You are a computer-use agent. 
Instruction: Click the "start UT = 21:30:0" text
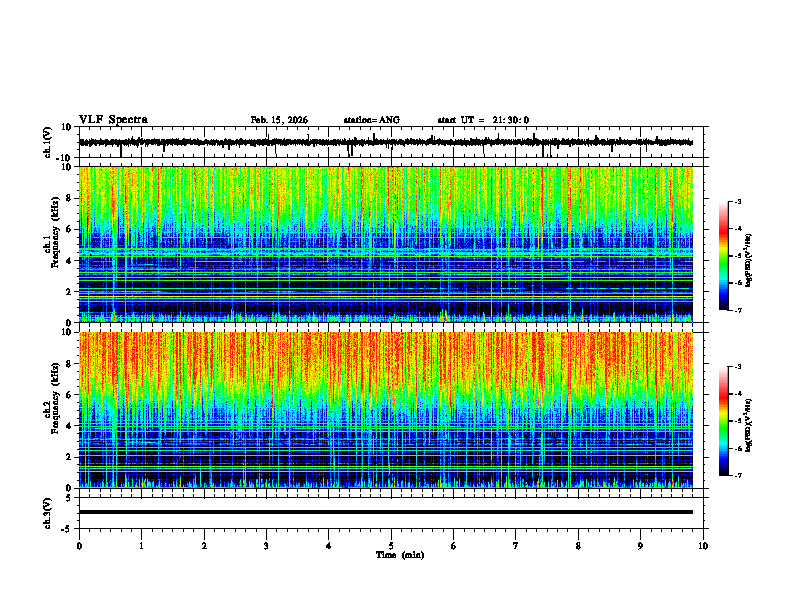tap(483, 120)
